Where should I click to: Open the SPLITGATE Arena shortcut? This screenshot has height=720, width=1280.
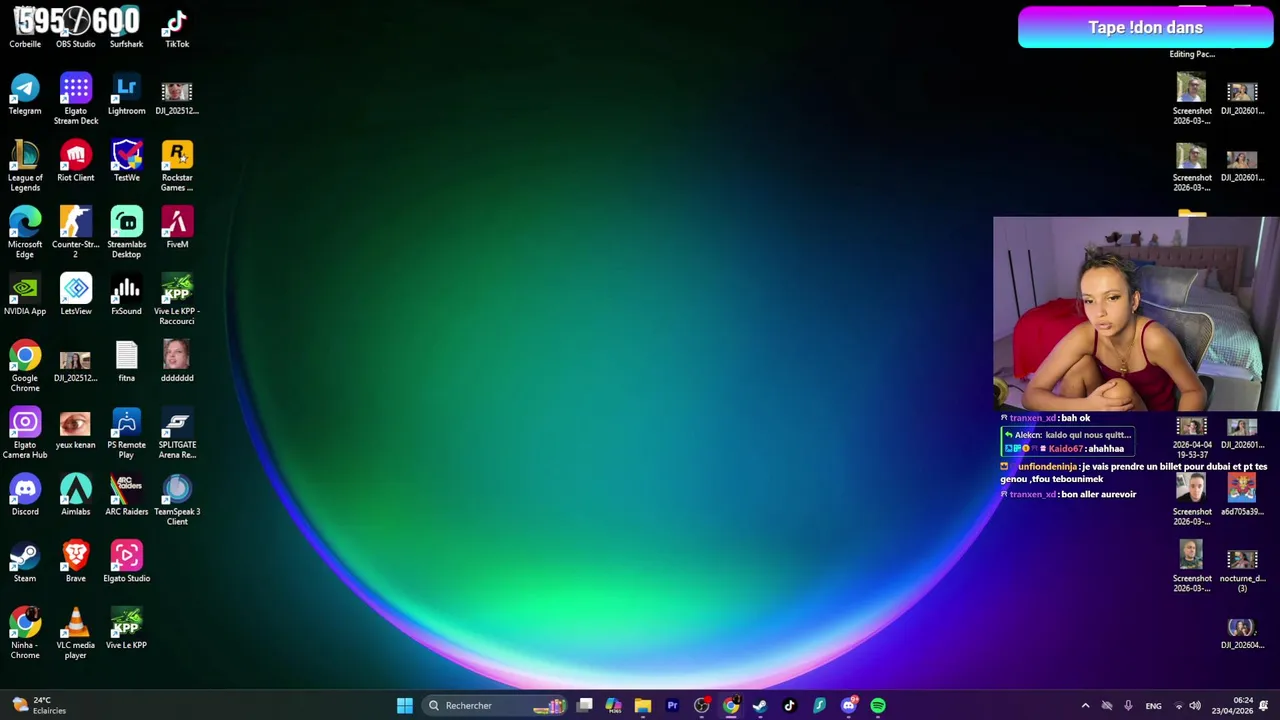[177, 434]
